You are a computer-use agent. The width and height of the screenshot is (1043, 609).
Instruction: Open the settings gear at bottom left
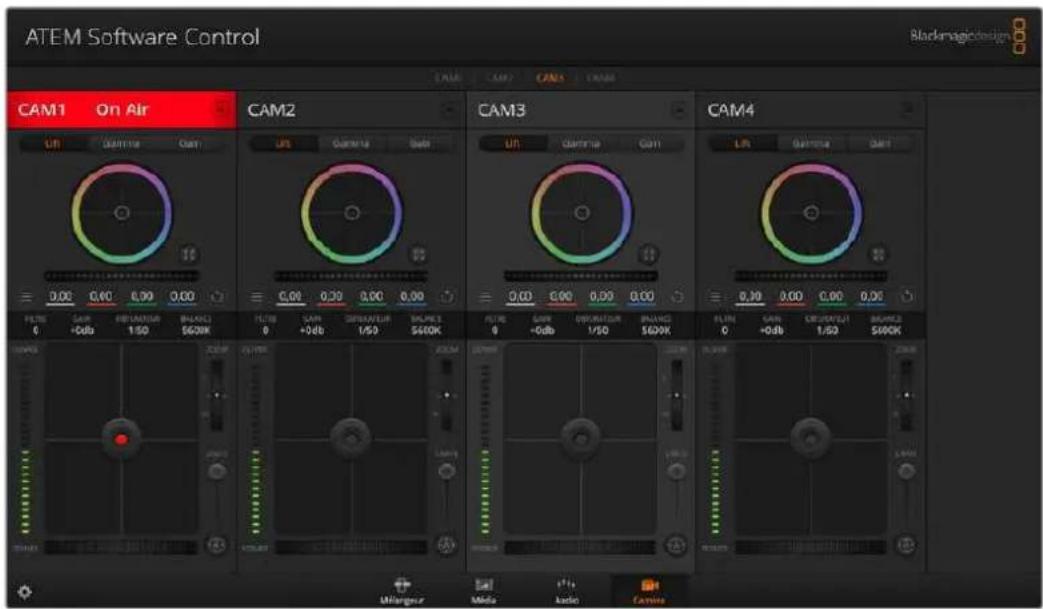tap(25, 592)
